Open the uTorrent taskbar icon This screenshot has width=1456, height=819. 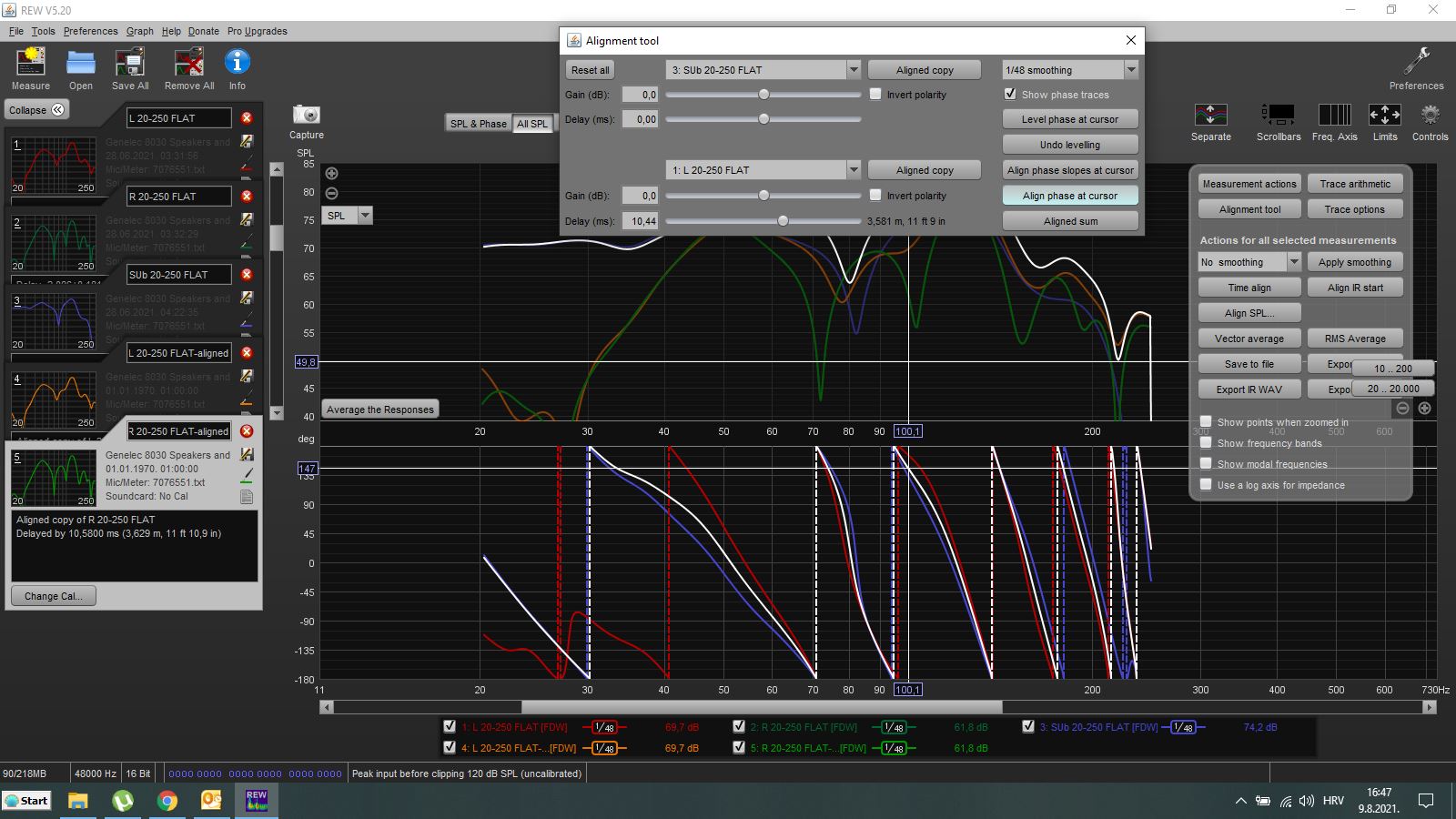[123, 801]
